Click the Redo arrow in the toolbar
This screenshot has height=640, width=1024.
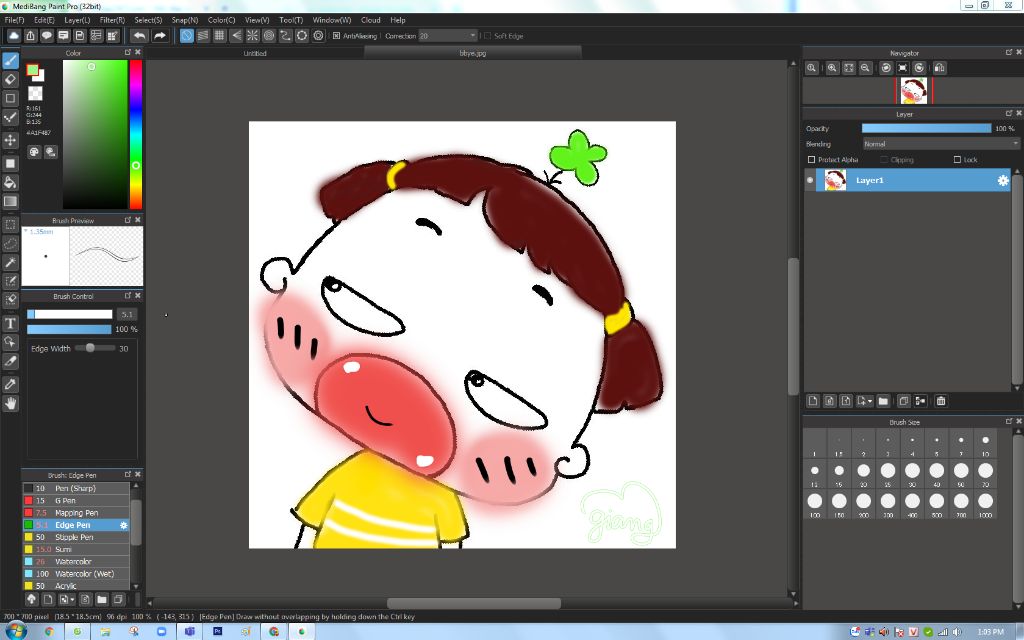click(159, 36)
